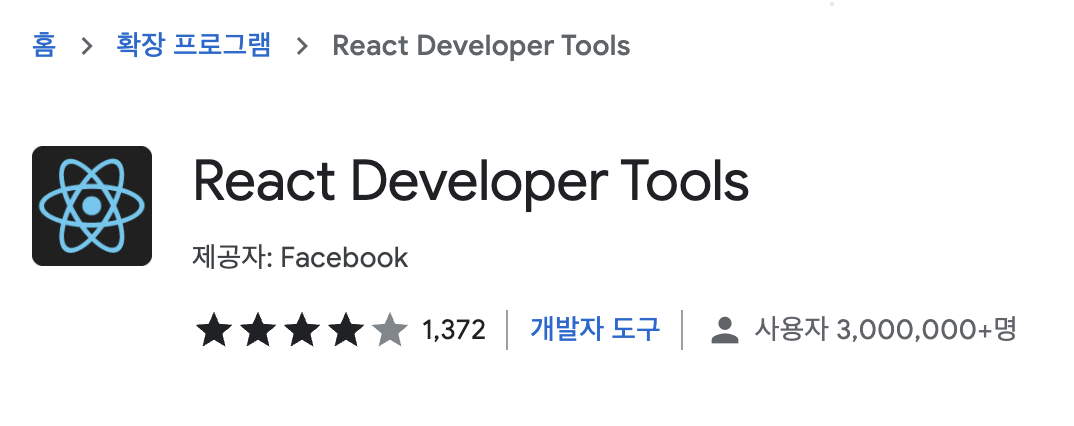
Task: Click the React Developer Tools breadcrumb text
Action: point(481,46)
